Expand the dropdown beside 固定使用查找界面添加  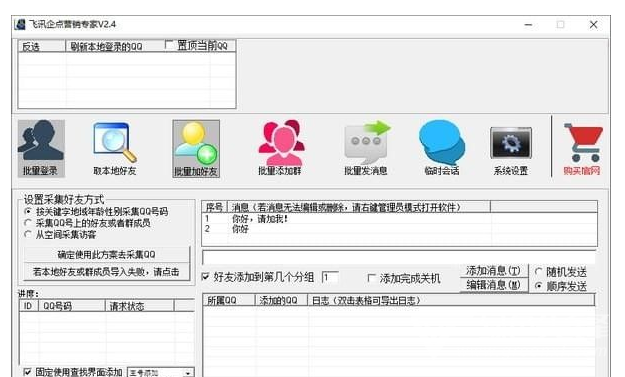point(188,373)
